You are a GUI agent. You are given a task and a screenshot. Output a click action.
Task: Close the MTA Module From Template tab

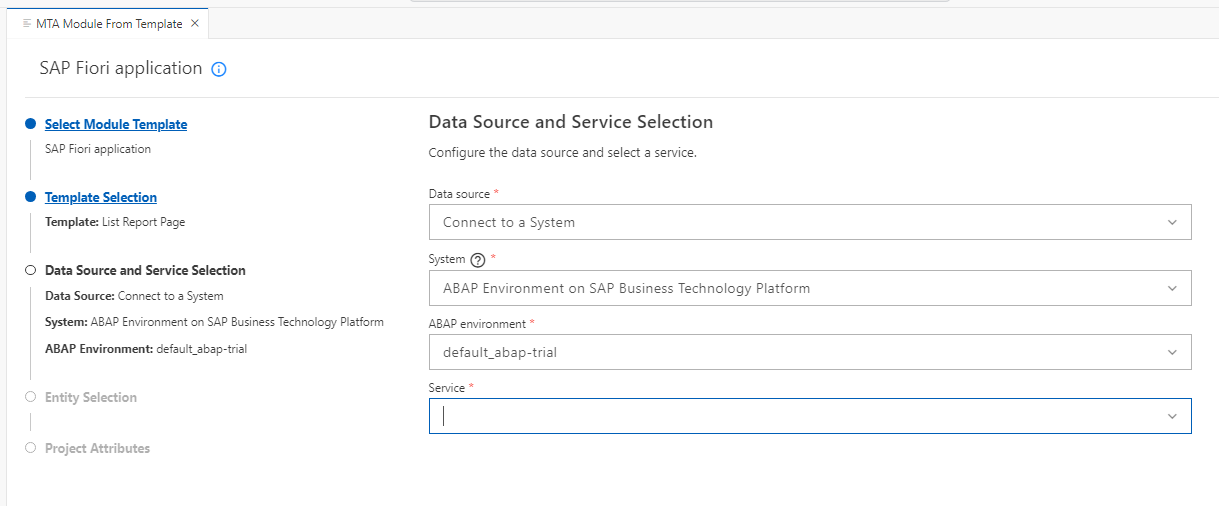[195, 23]
